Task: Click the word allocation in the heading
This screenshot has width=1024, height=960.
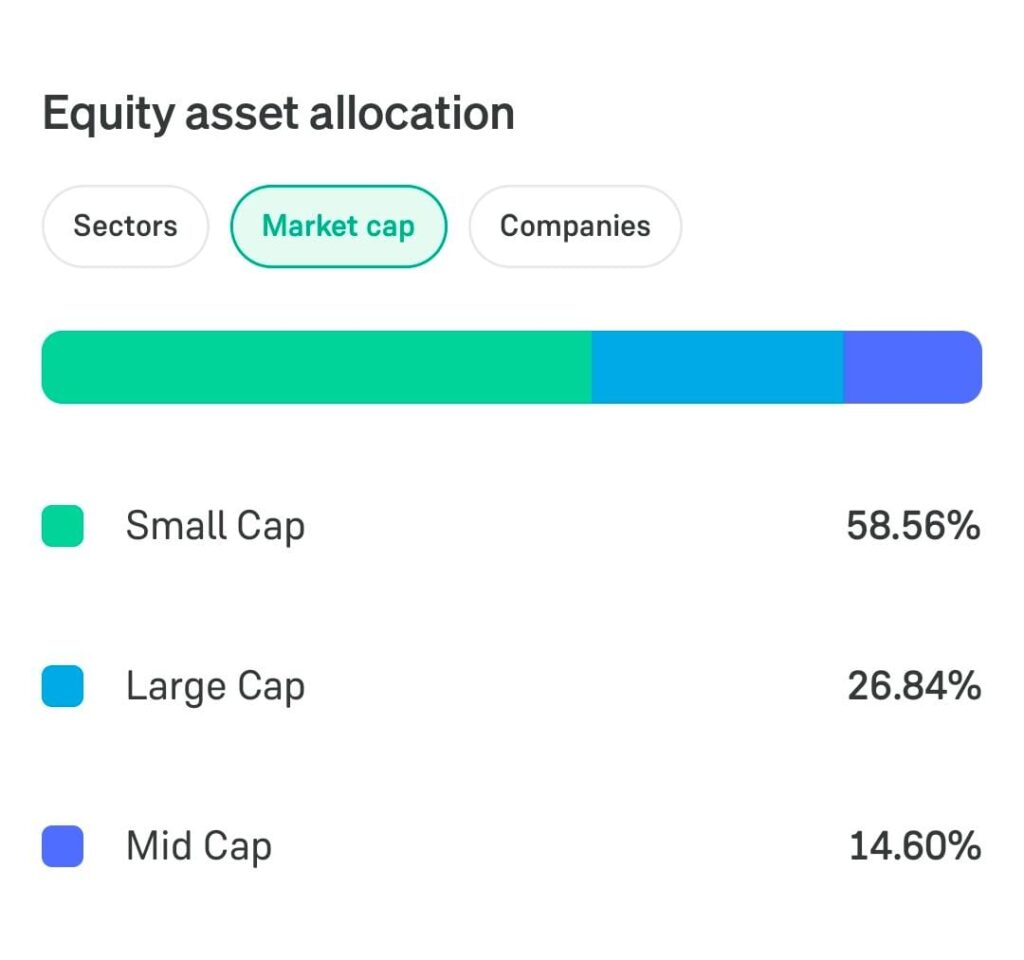Action: point(412,113)
